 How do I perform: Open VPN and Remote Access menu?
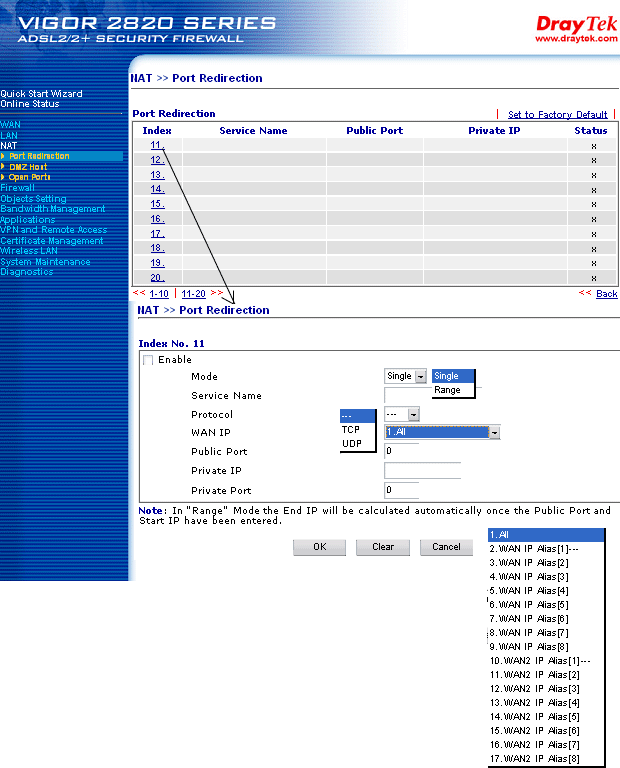point(53,230)
